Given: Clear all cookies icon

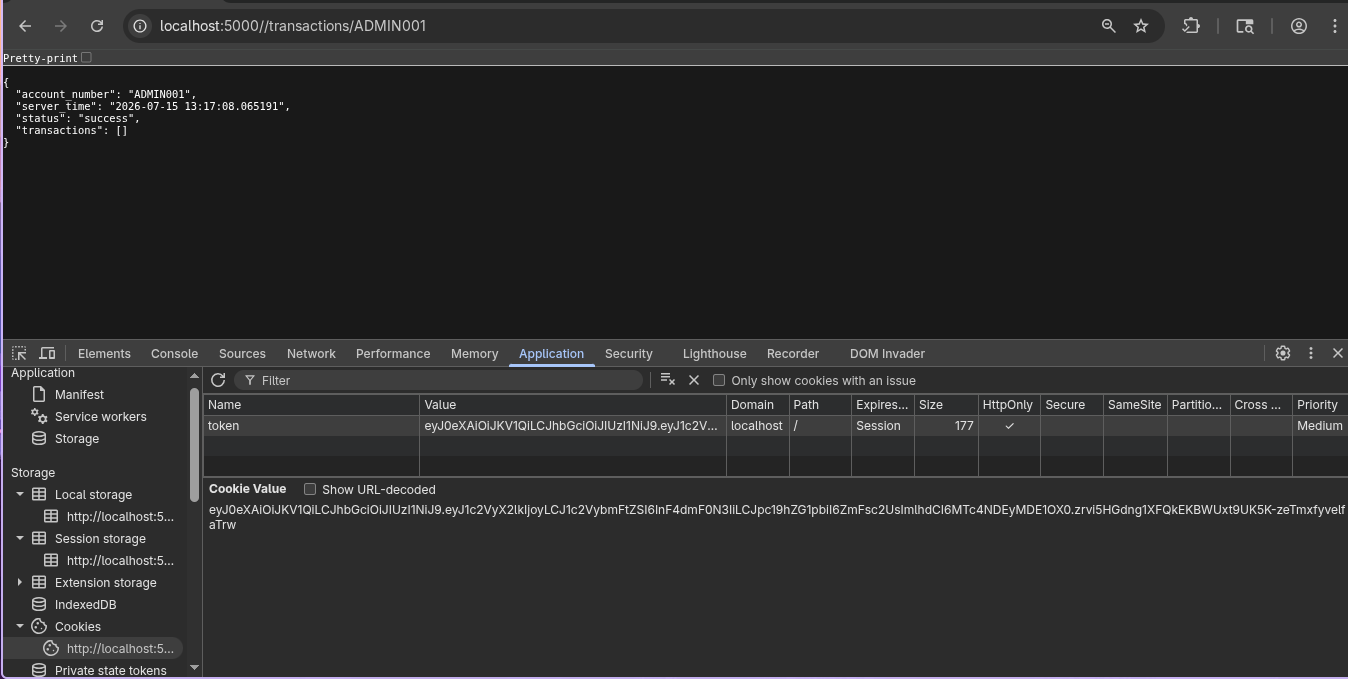Looking at the screenshot, I should coord(668,380).
